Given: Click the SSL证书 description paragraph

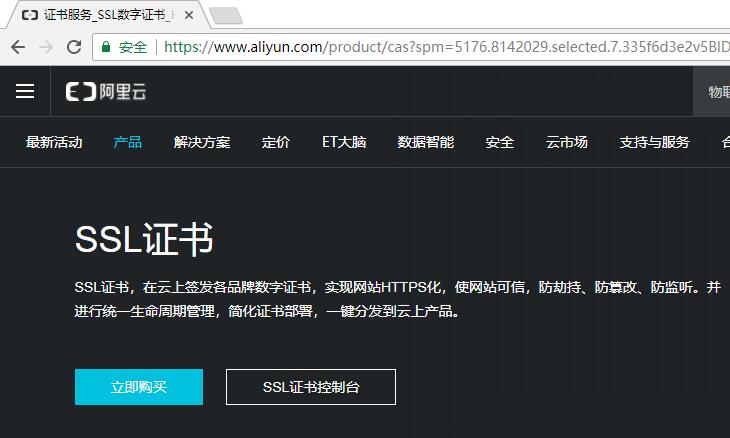Looking at the screenshot, I should (398, 299).
